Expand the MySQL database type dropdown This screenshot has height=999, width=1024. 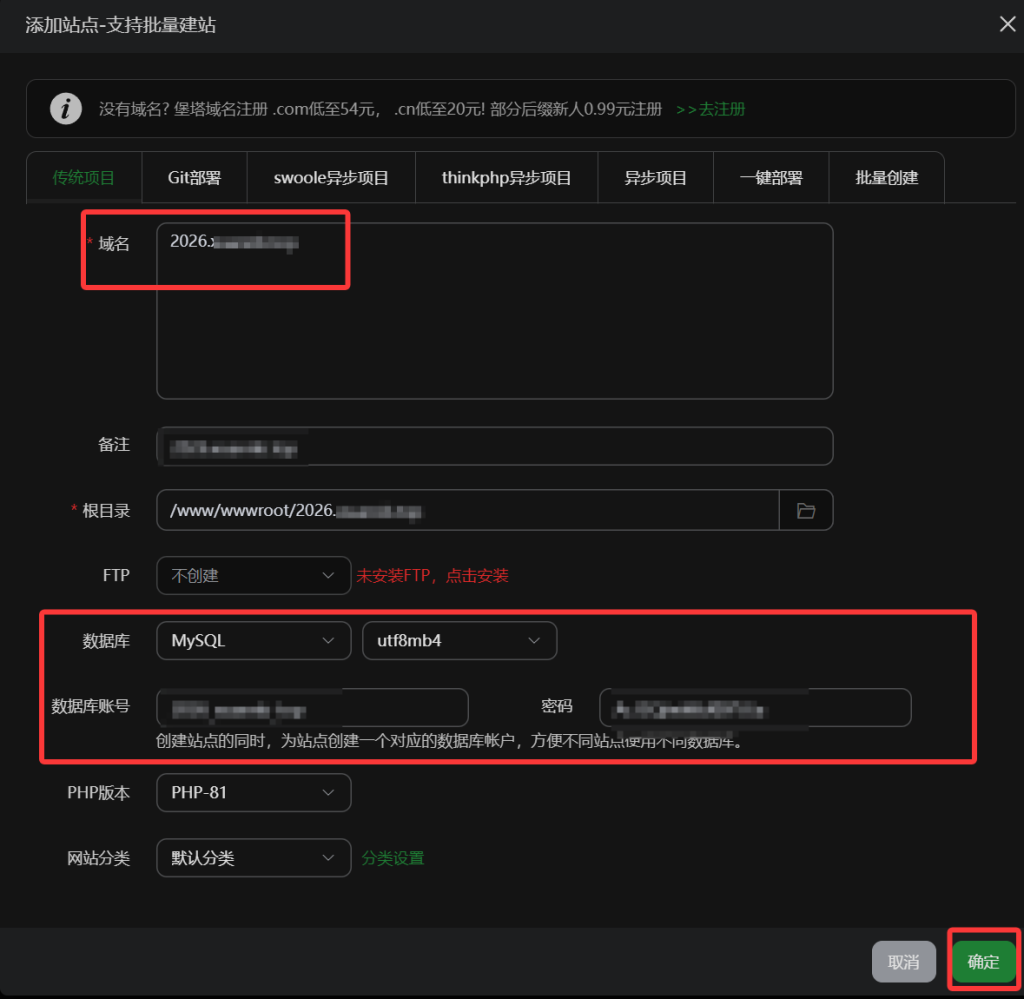point(253,641)
